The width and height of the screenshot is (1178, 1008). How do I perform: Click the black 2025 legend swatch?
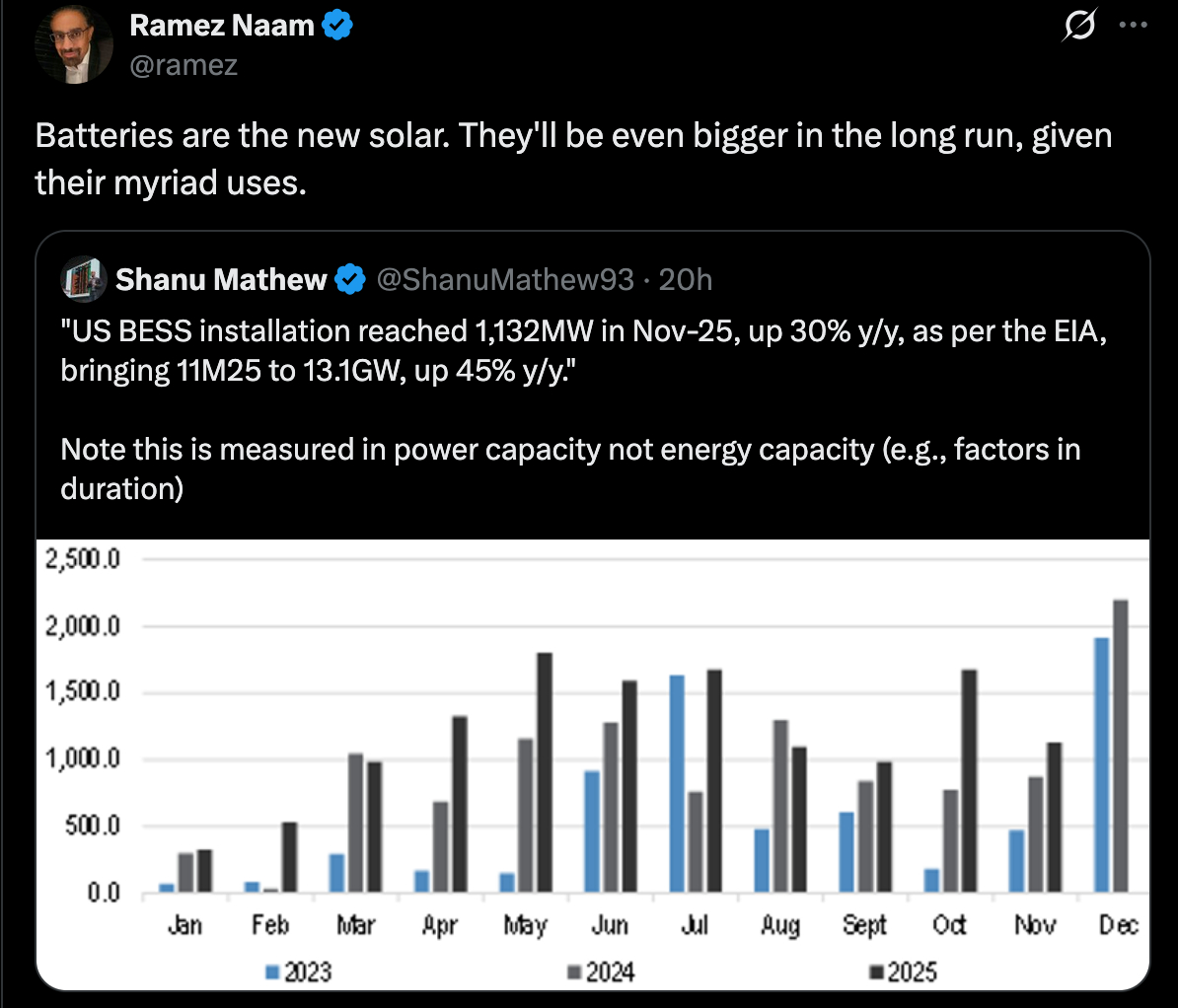876,973
